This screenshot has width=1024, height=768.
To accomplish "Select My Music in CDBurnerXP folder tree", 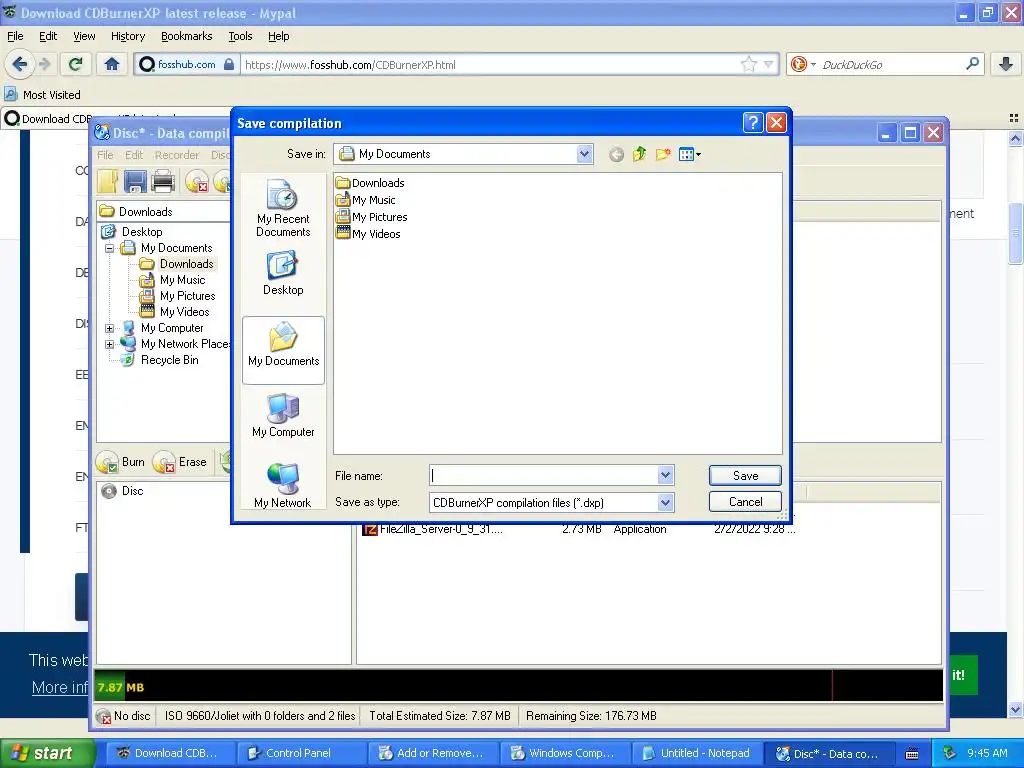I will (x=182, y=280).
